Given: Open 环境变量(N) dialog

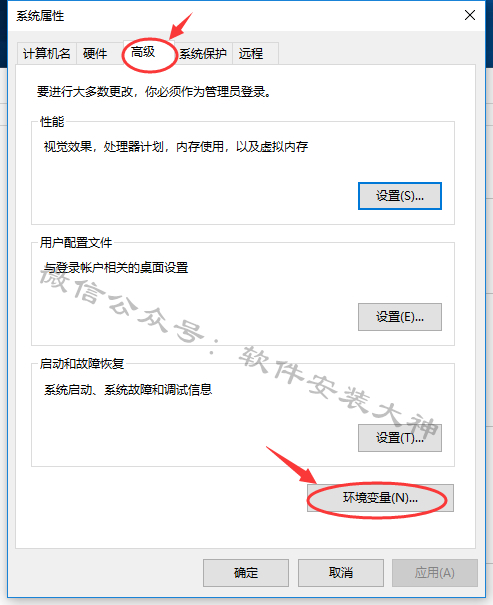Looking at the screenshot, I should 380,498.
